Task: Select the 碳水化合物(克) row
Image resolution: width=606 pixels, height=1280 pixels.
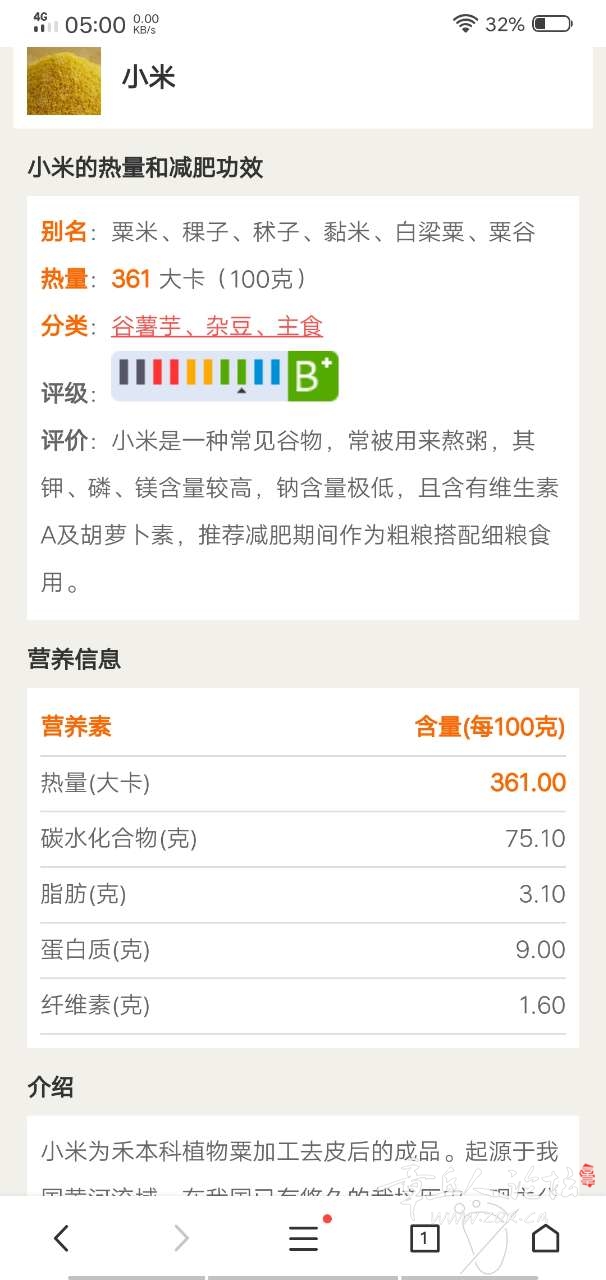Action: click(303, 838)
